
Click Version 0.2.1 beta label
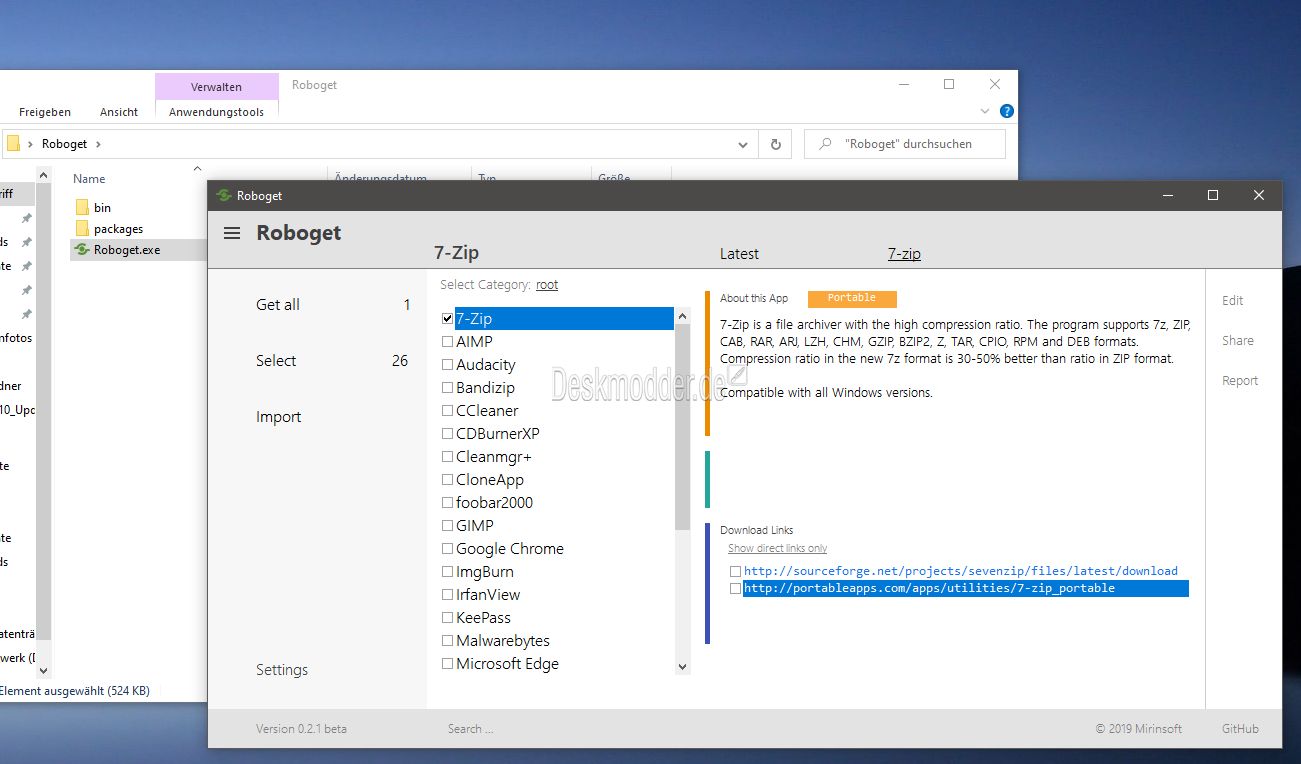[301, 729]
